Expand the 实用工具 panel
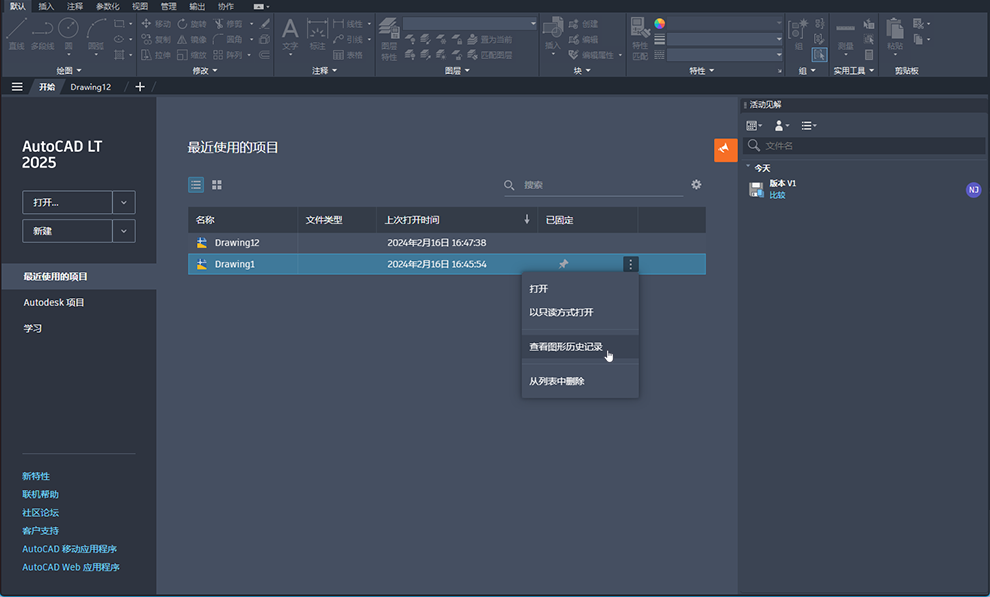Image resolution: width=990 pixels, height=597 pixels. pos(854,71)
